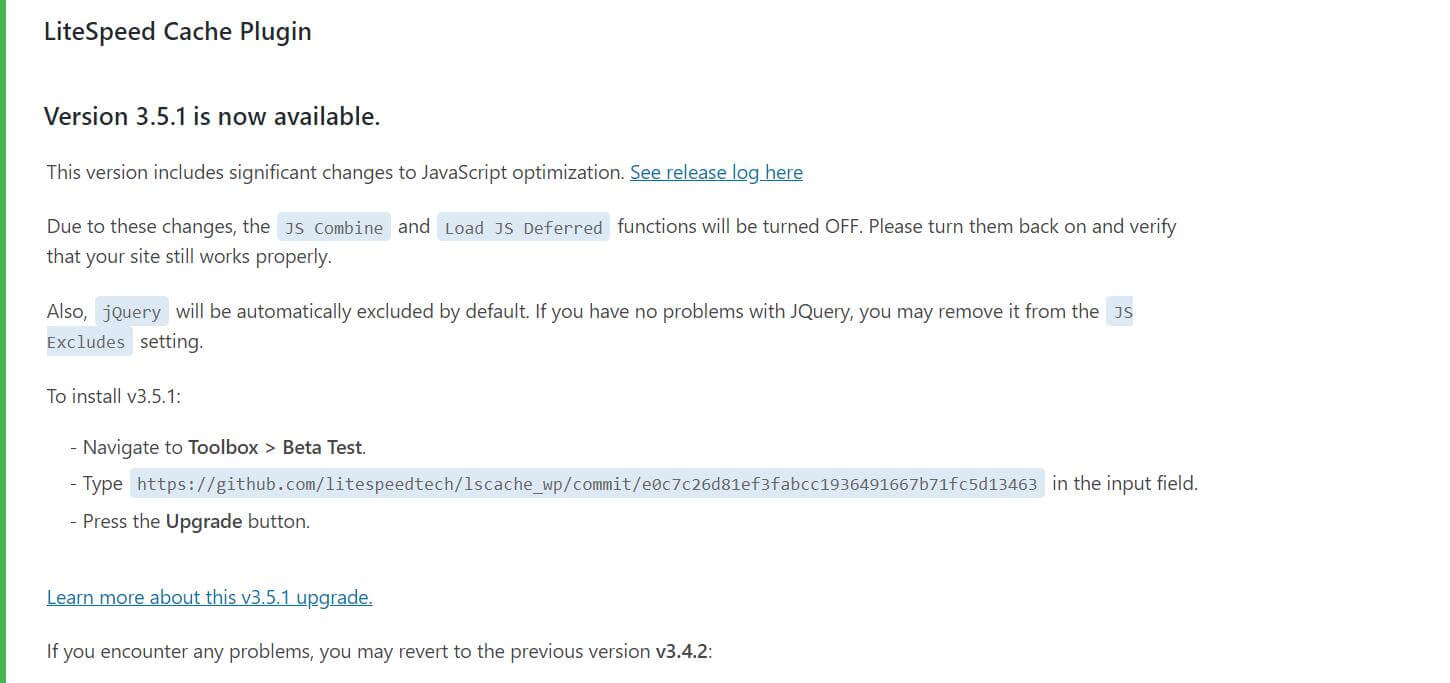Open the See release log here link
This screenshot has width=1450, height=683.
(x=716, y=172)
